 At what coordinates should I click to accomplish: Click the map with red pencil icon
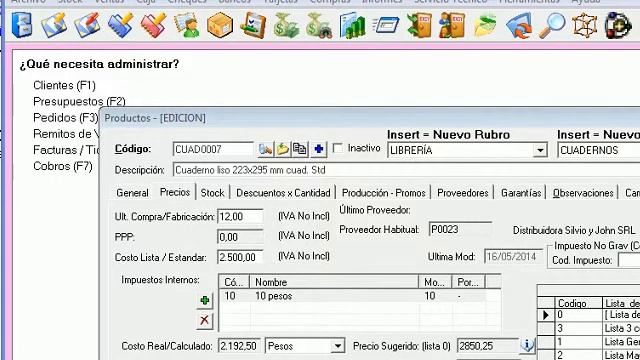pos(87,25)
